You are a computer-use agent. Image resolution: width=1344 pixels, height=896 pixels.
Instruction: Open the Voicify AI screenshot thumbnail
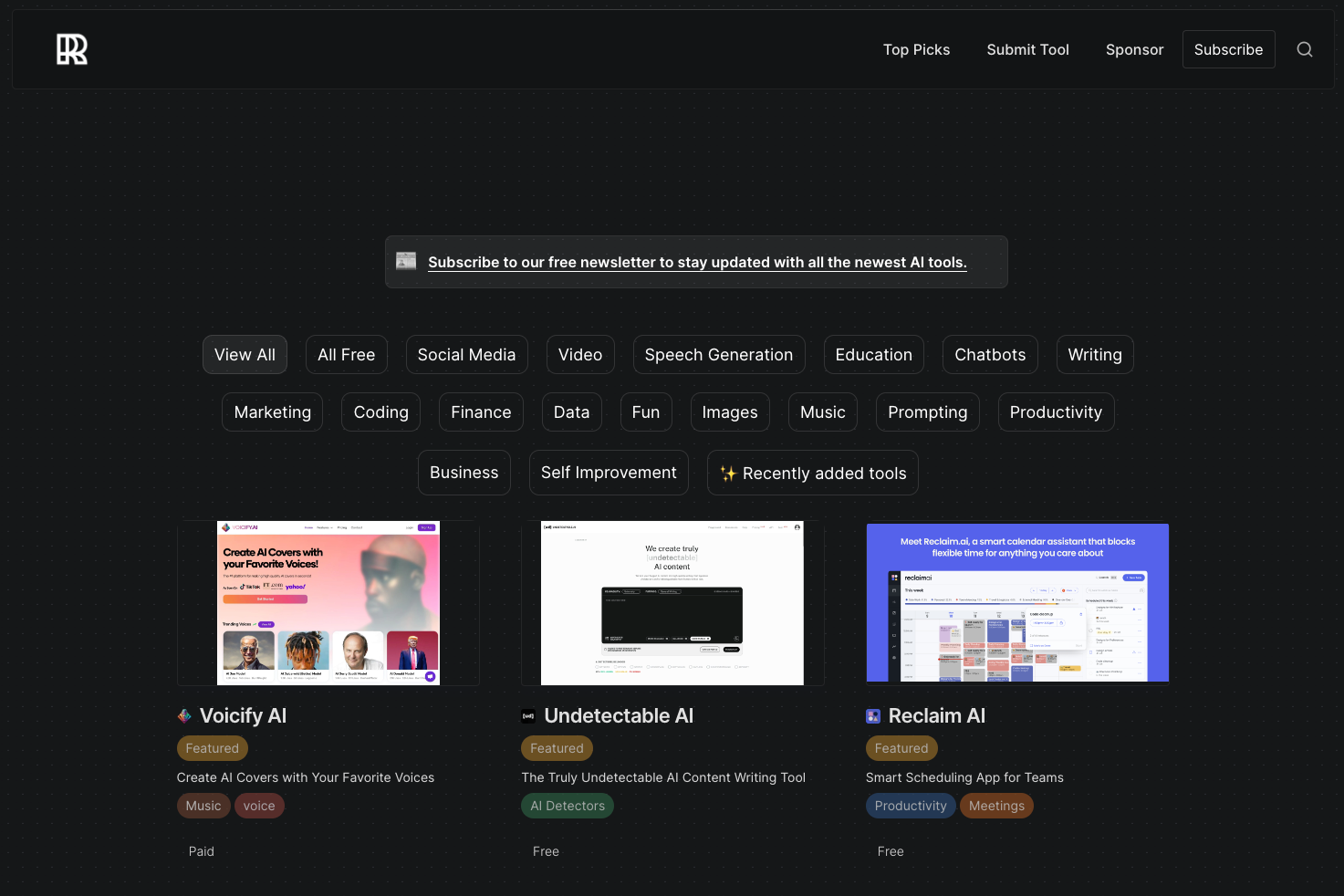[x=328, y=603]
